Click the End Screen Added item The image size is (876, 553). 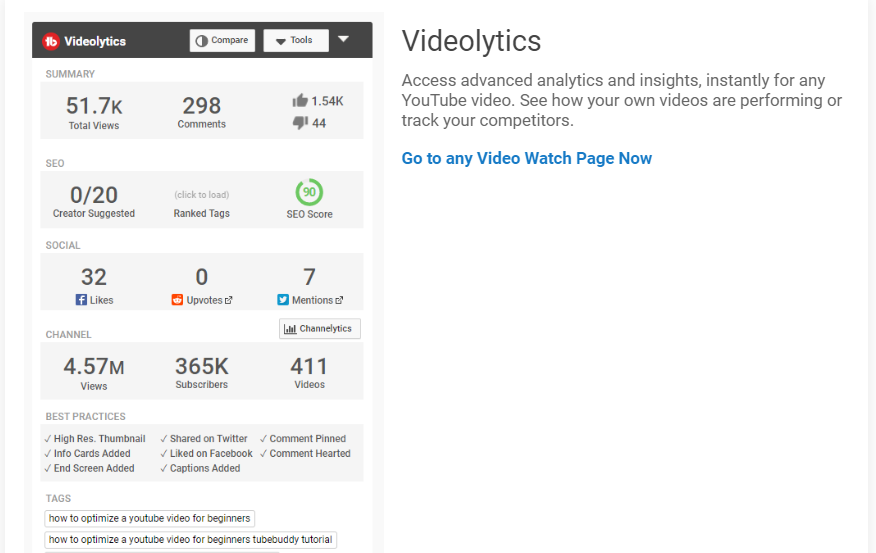pyautogui.click(x=89, y=468)
